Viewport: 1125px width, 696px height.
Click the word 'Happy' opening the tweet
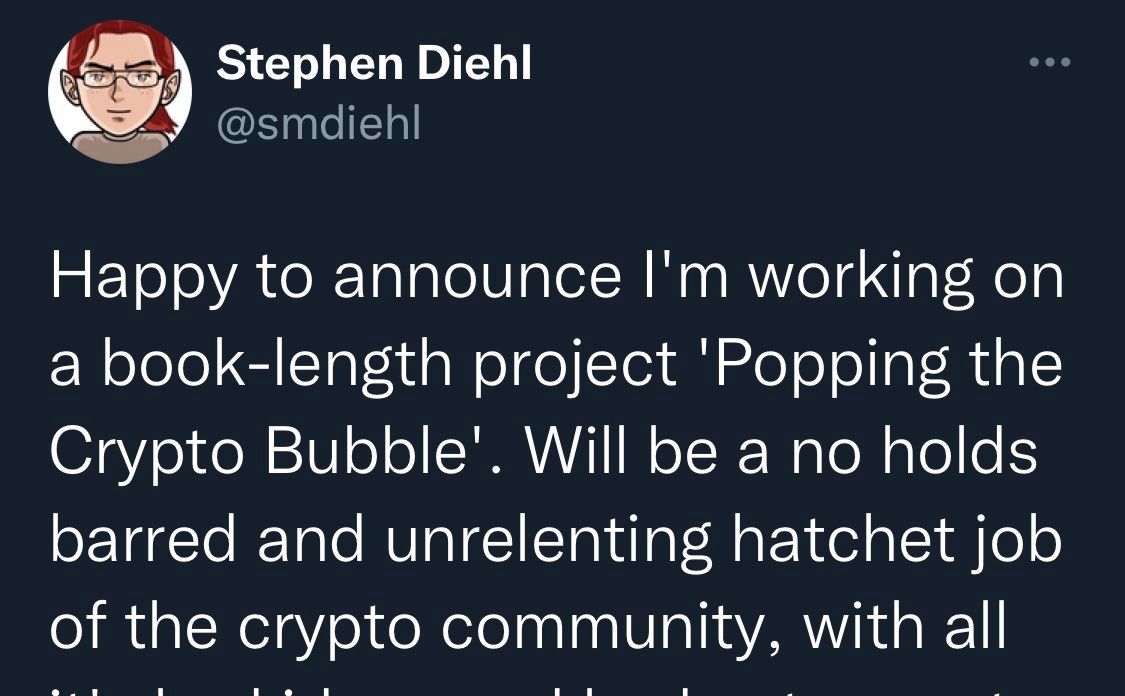pos(144,280)
